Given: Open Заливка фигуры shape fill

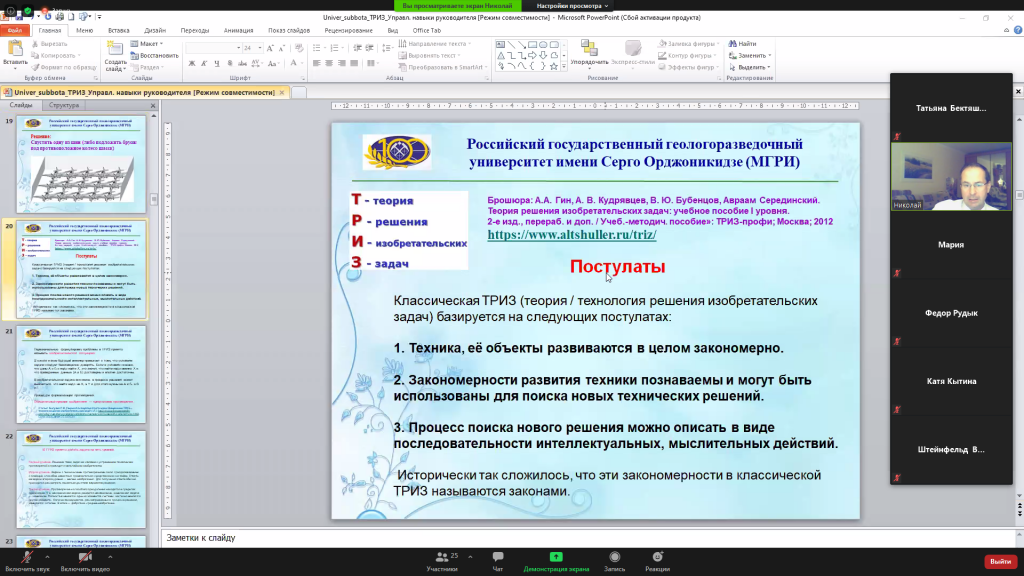Looking at the screenshot, I should point(688,44).
